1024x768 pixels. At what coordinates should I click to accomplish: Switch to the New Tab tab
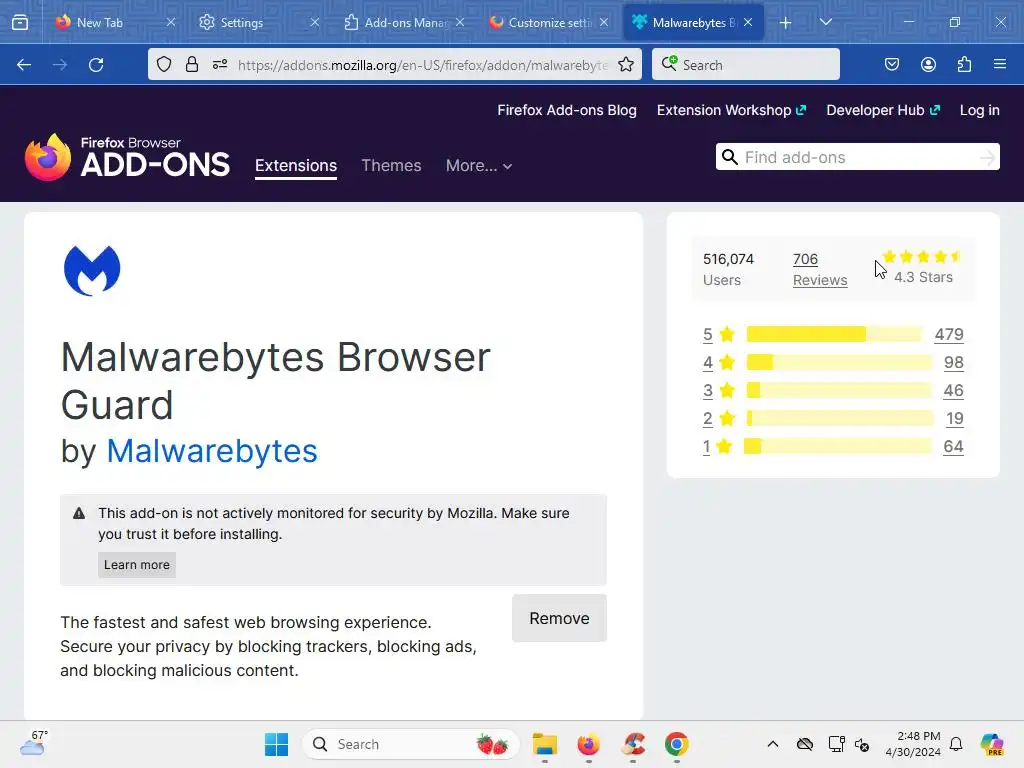100,22
